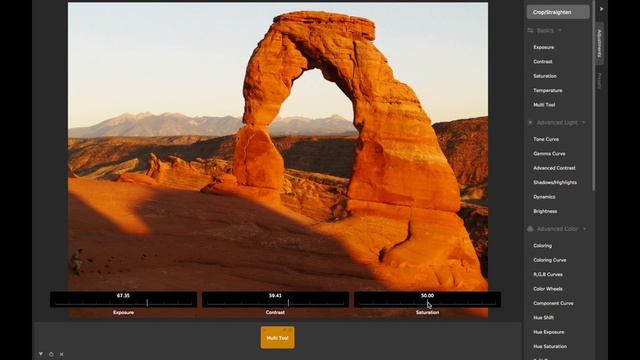Collapse the Basics section arrow
Viewport: 640px width, 360px height.
[560, 31]
